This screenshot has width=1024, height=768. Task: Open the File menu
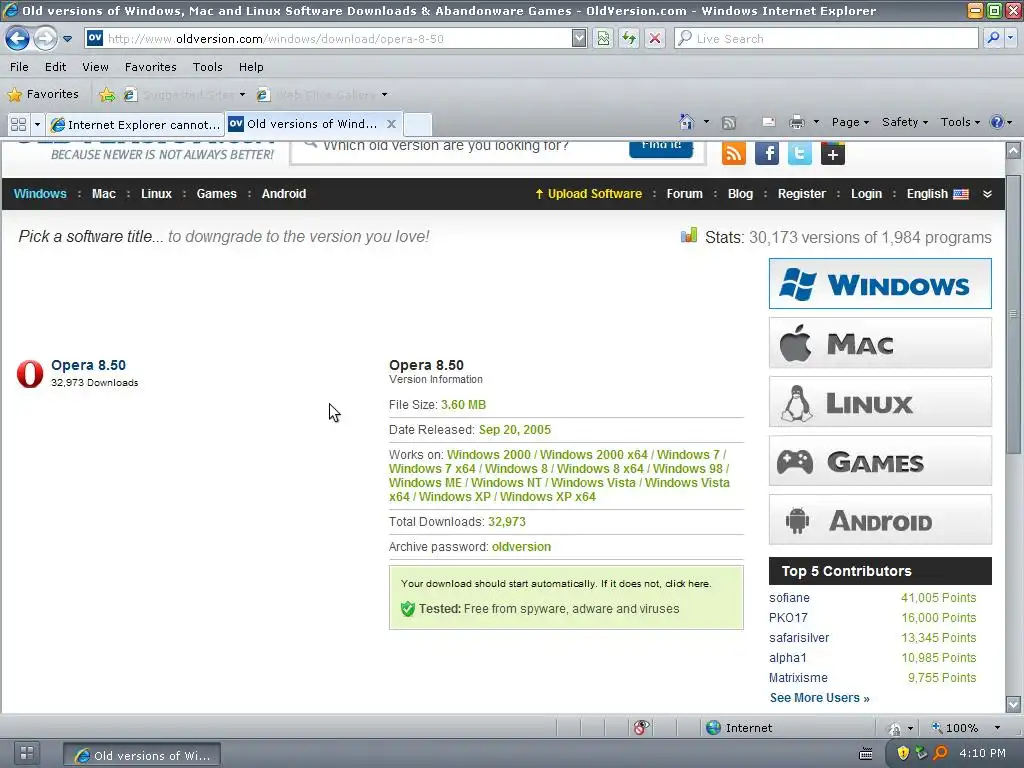(x=19, y=67)
